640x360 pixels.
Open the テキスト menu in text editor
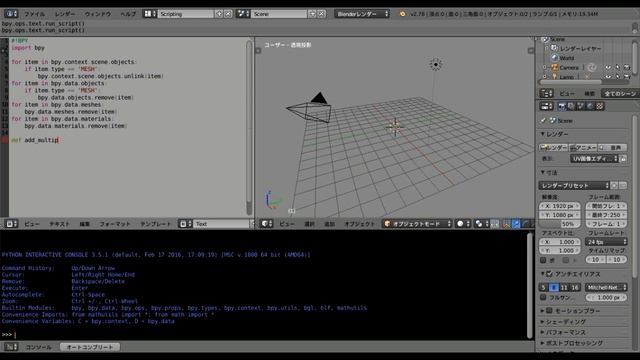(60, 224)
